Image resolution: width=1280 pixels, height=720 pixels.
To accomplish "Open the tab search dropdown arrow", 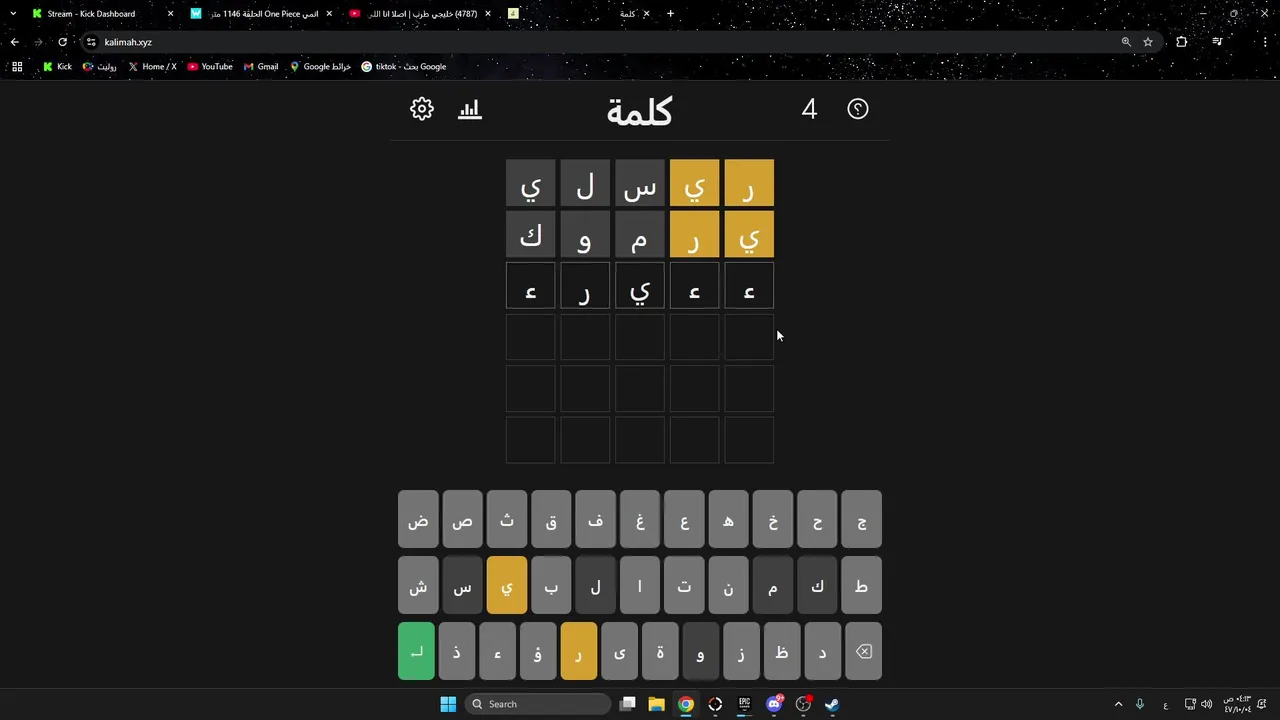I will point(13,14).
